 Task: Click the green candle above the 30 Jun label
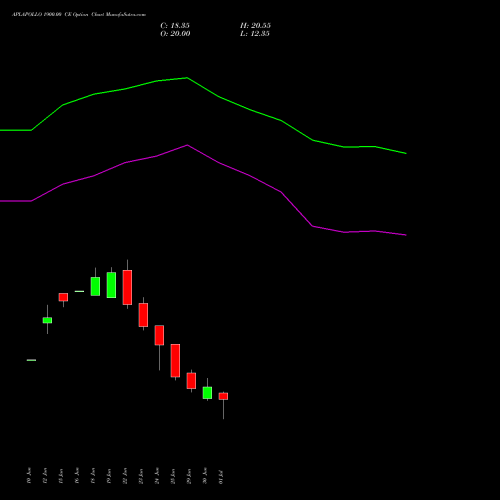tap(207, 393)
